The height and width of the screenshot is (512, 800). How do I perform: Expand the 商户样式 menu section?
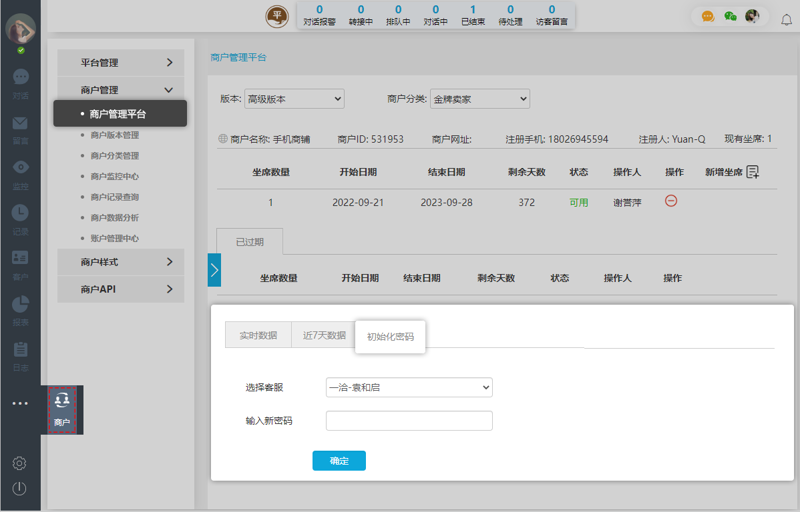coord(121,262)
